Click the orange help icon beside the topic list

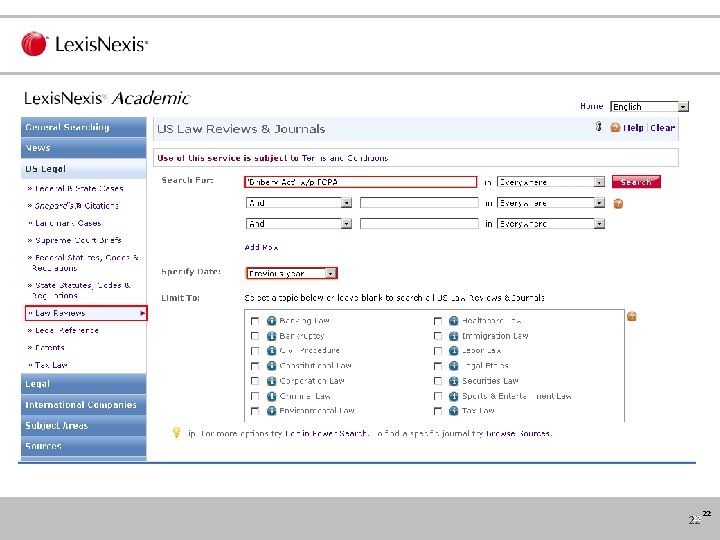tap(632, 316)
